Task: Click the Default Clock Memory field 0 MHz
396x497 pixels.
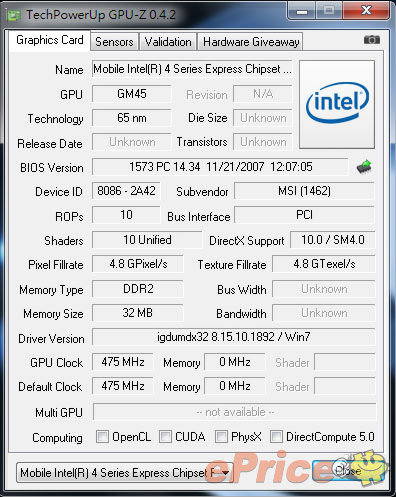Action: (235, 386)
